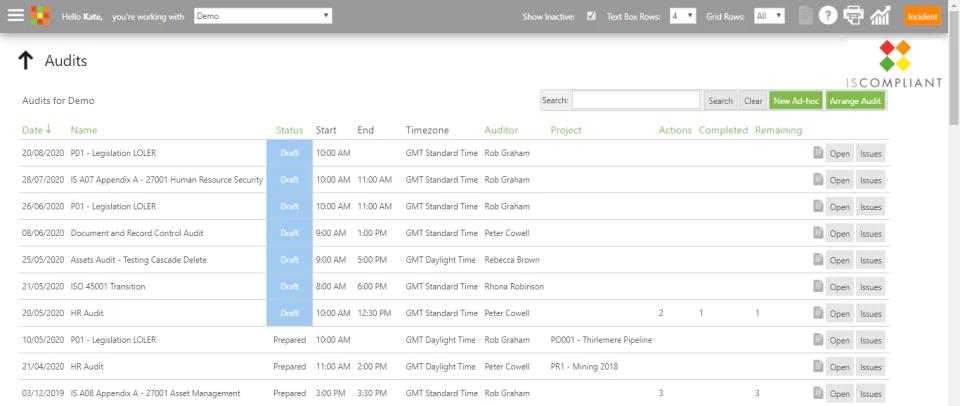Click the 'Audits for Demo' text
Image resolution: width=960 pixels, height=406 pixels.
click(58, 100)
